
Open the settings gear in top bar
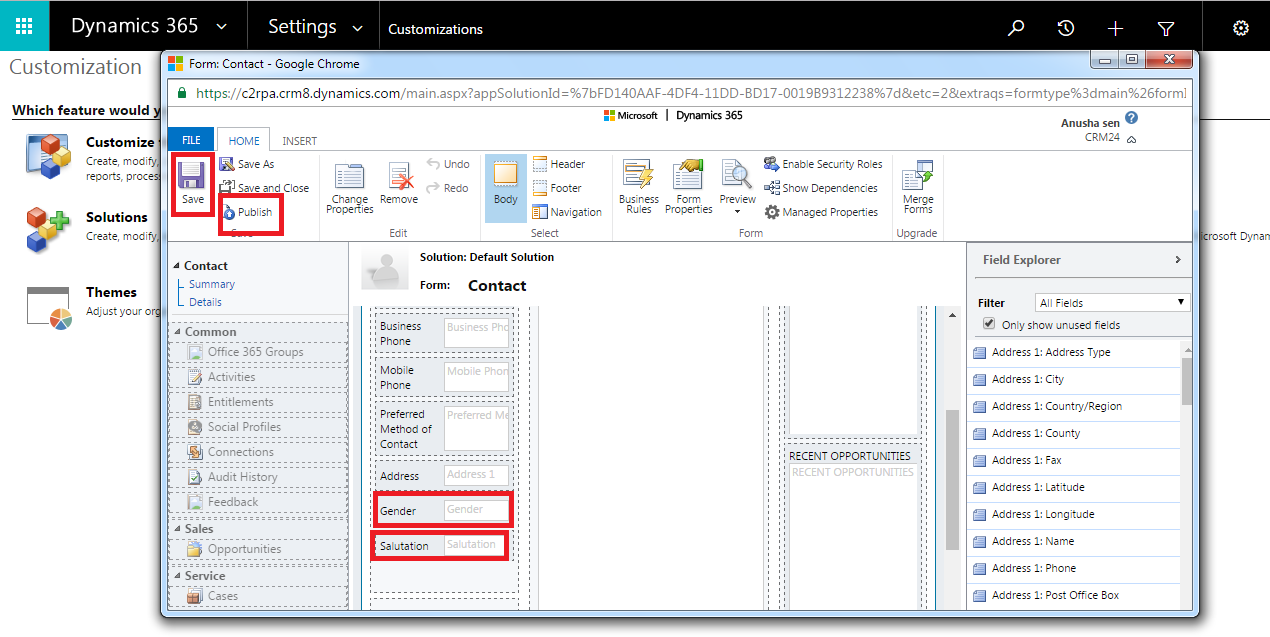click(1241, 28)
